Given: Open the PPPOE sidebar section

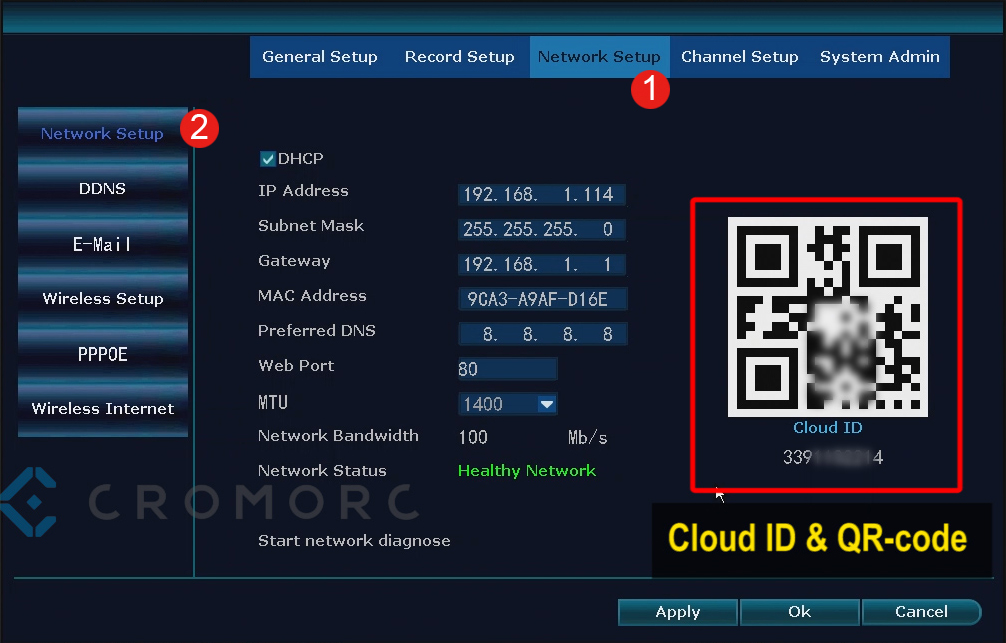Looking at the screenshot, I should (103, 354).
